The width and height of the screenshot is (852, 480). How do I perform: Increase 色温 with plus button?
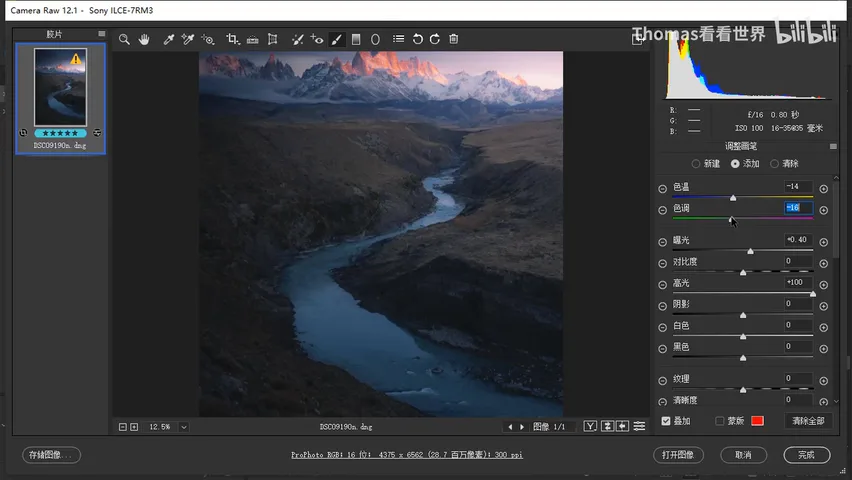pyautogui.click(x=824, y=189)
